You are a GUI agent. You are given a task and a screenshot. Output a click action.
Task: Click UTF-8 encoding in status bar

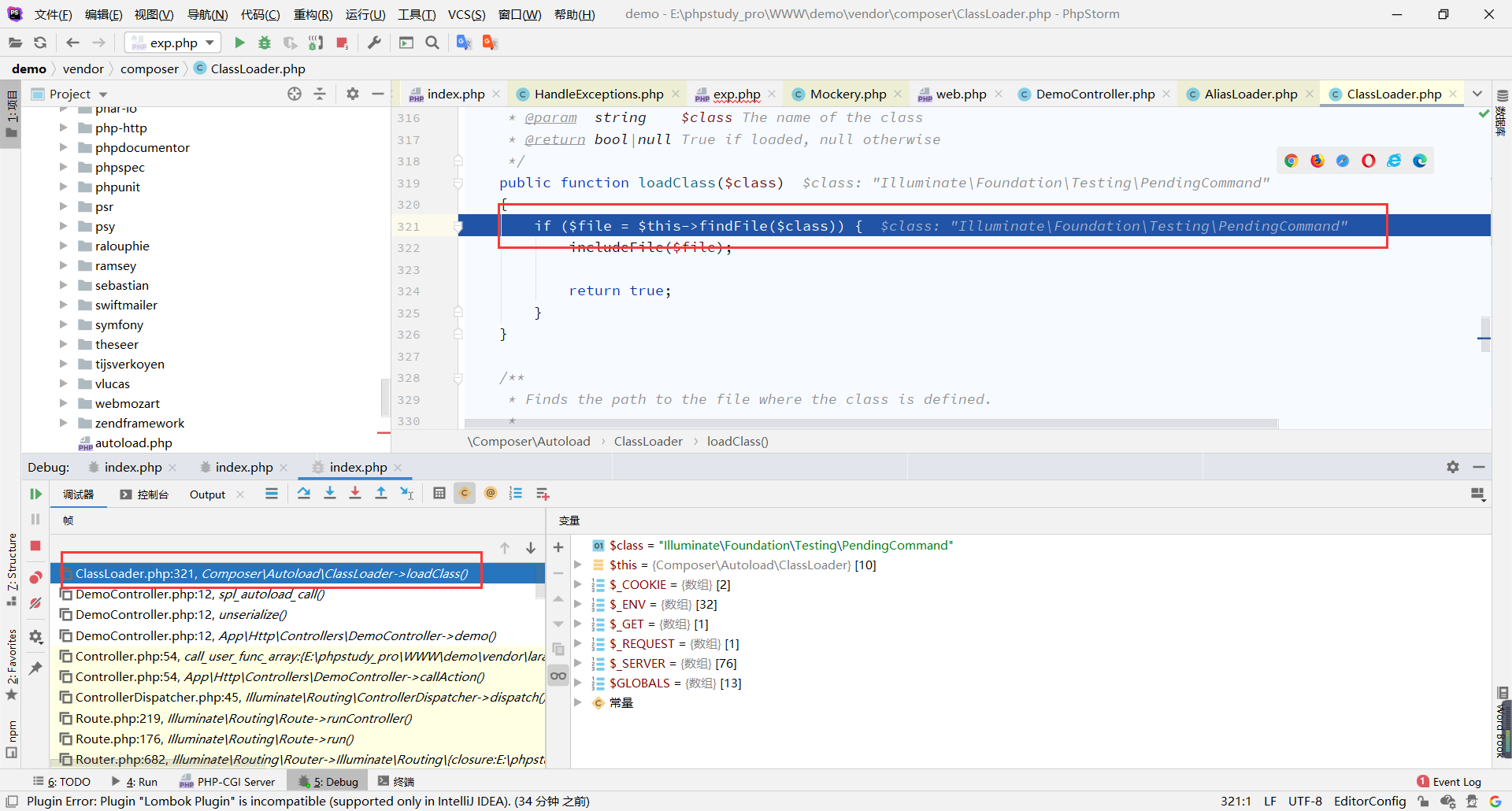(1305, 802)
